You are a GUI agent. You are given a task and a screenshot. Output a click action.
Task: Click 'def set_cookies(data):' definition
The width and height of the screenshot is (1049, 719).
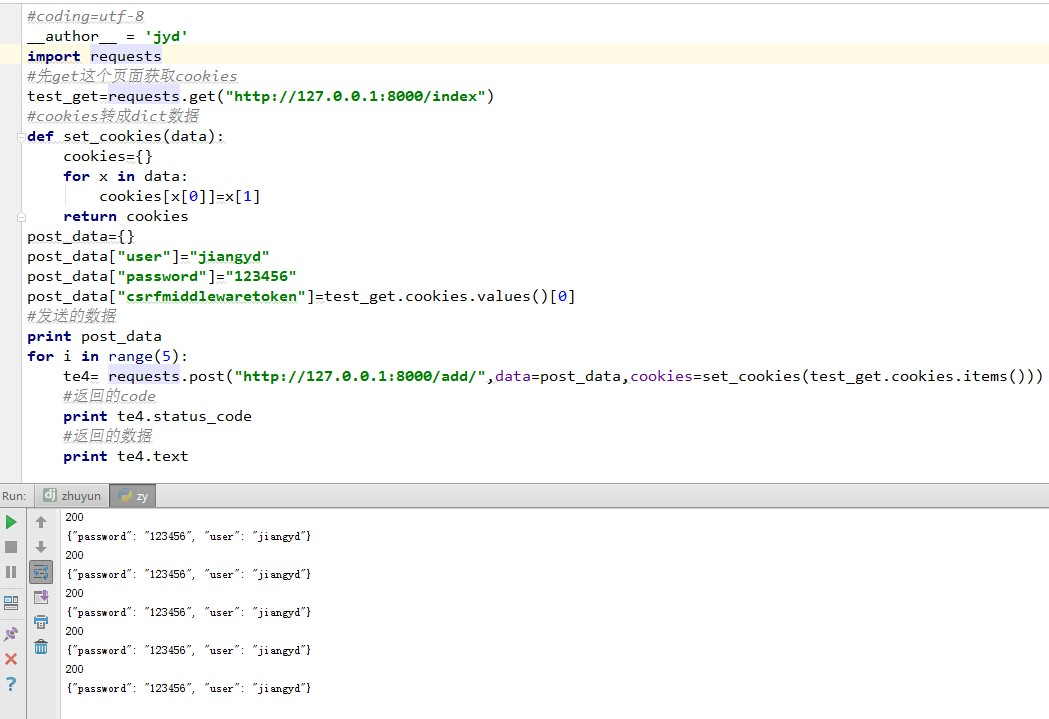[126, 136]
